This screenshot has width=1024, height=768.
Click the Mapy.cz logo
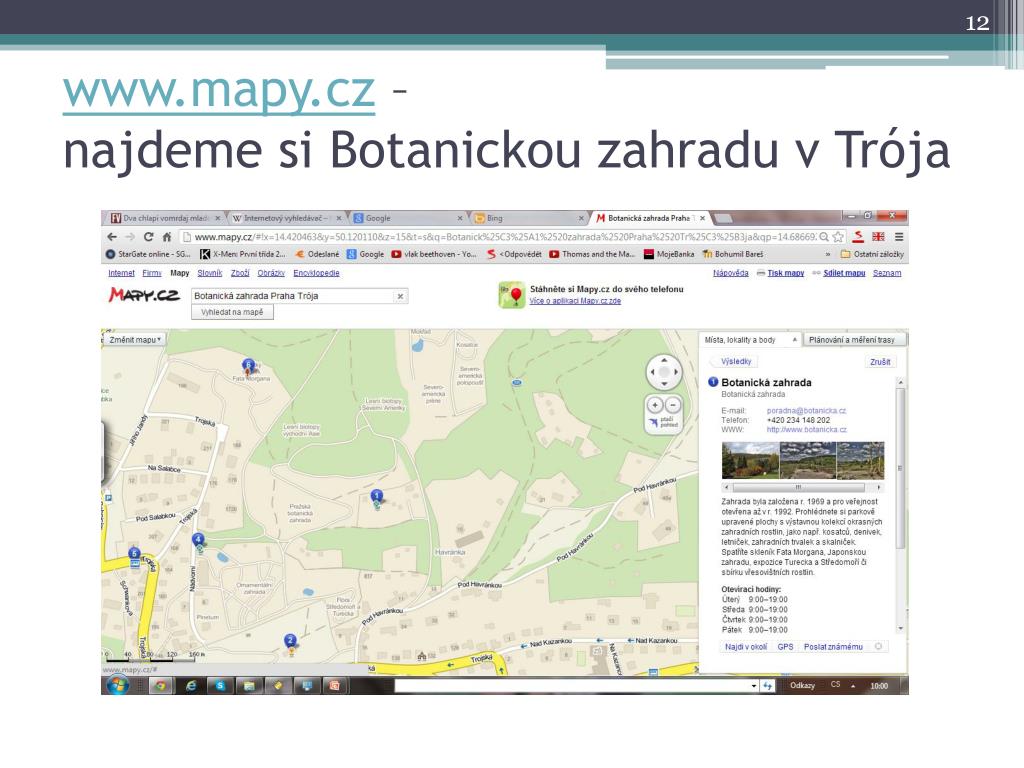pos(144,295)
